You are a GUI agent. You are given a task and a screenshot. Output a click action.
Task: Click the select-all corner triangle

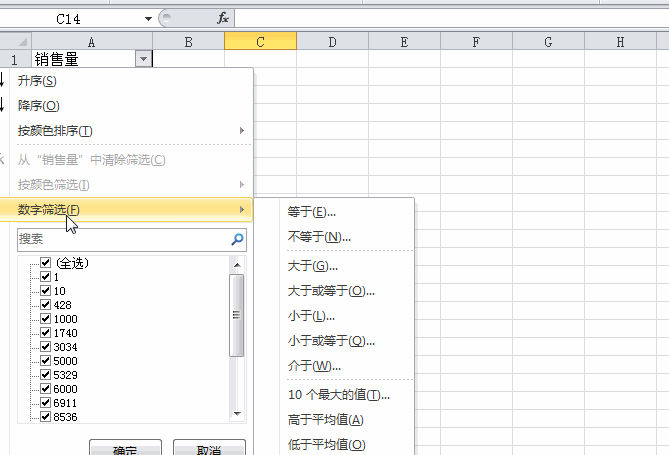[22, 42]
